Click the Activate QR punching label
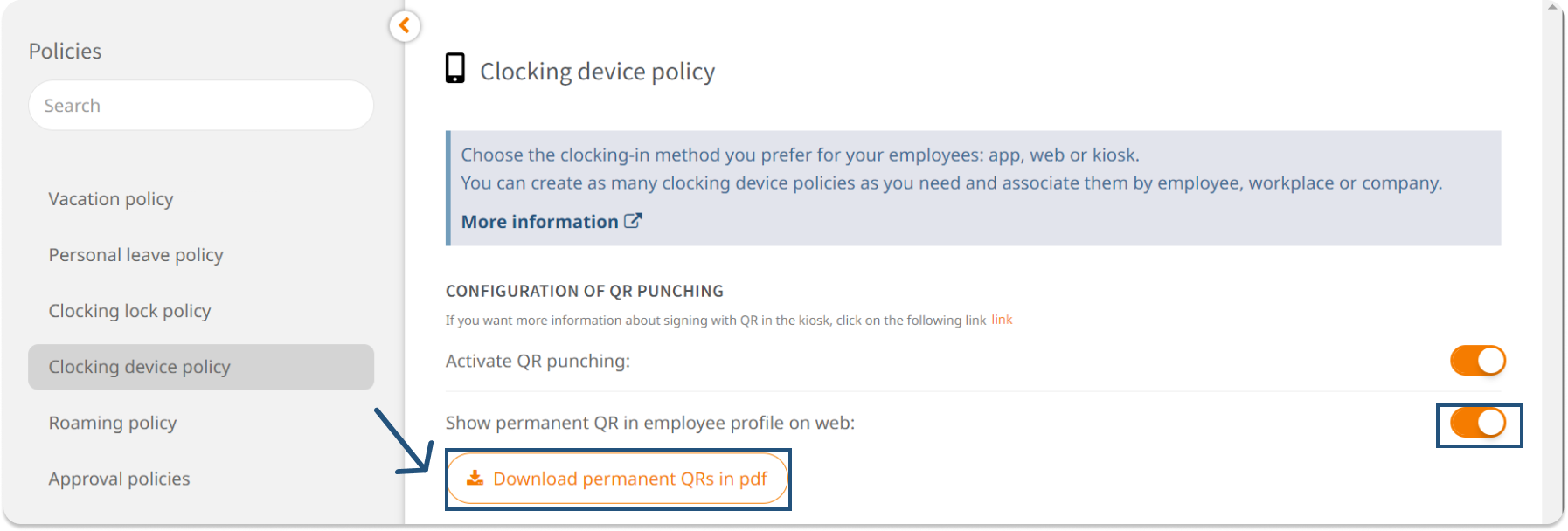 click(x=537, y=361)
